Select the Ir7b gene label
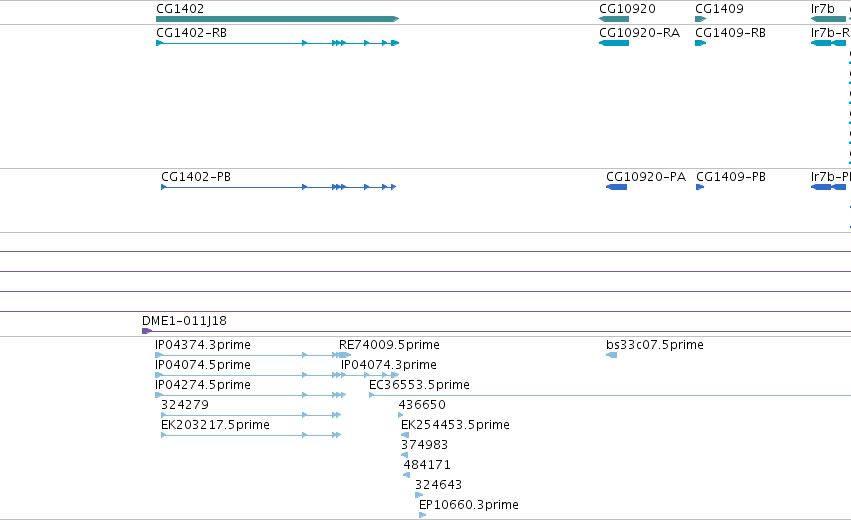The height and width of the screenshot is (520, 851). [822, 9]
